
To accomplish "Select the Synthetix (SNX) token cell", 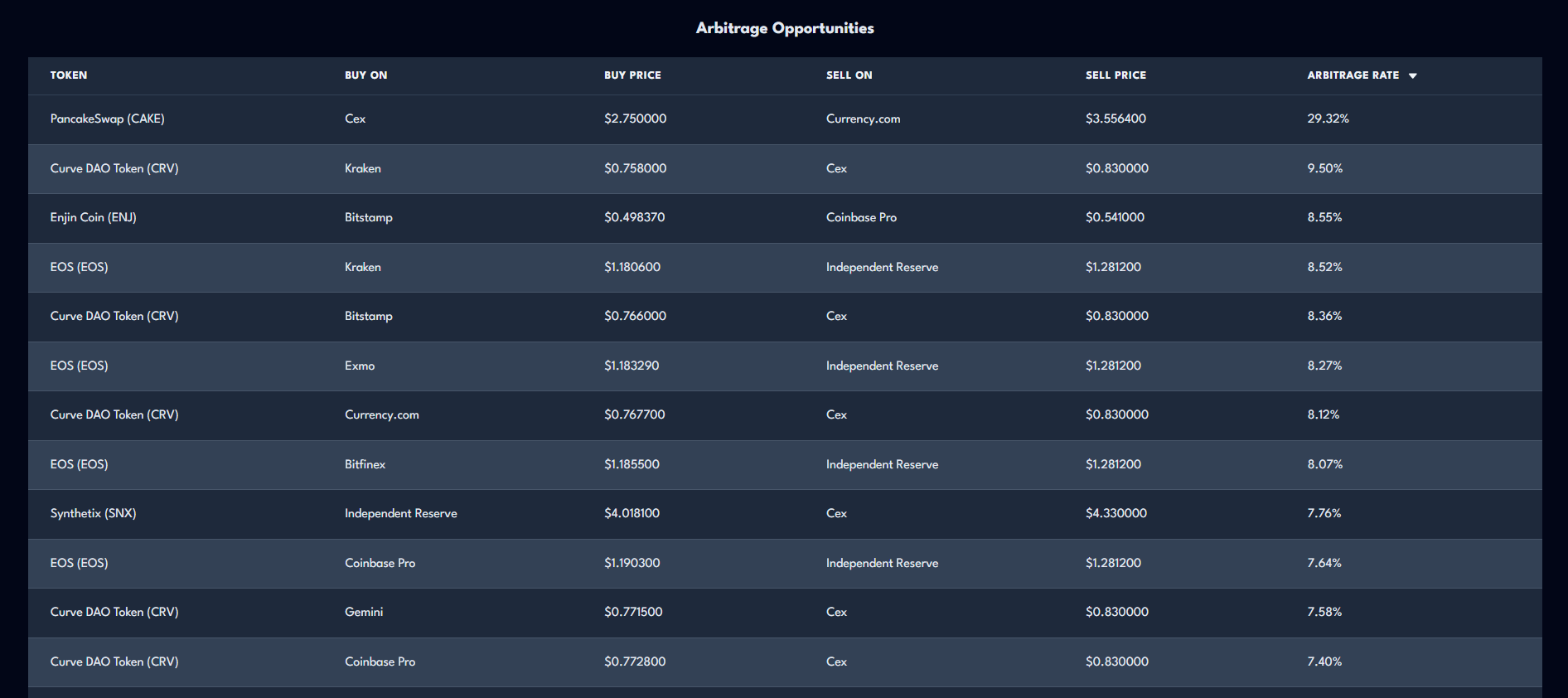I will [x=94, y=513].
